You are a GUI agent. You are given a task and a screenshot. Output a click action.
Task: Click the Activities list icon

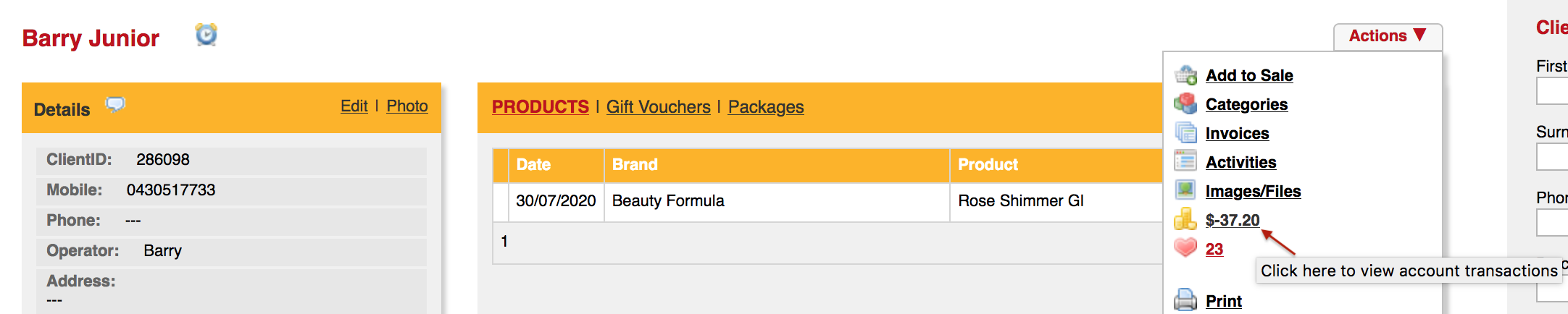tap(1185, 161)
